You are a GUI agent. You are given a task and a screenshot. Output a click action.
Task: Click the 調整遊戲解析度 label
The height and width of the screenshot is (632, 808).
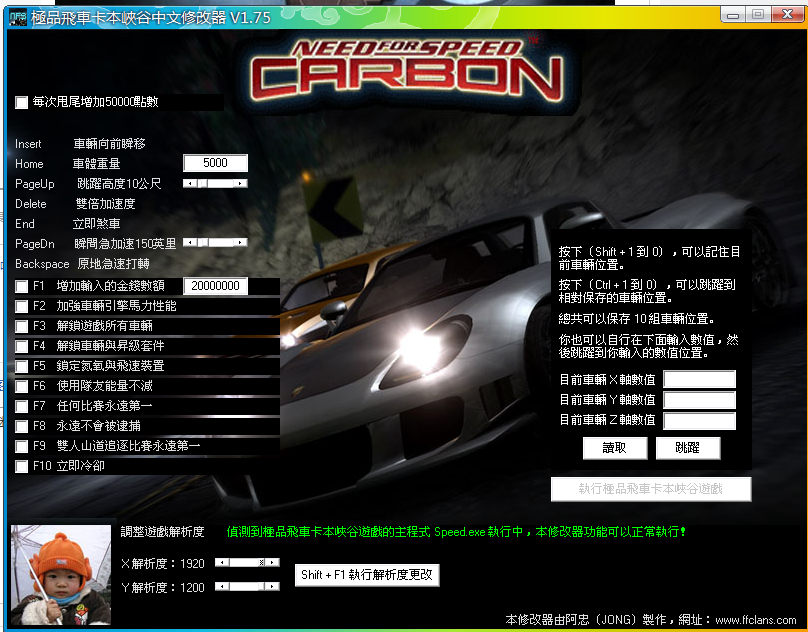[x=162, y=531]
